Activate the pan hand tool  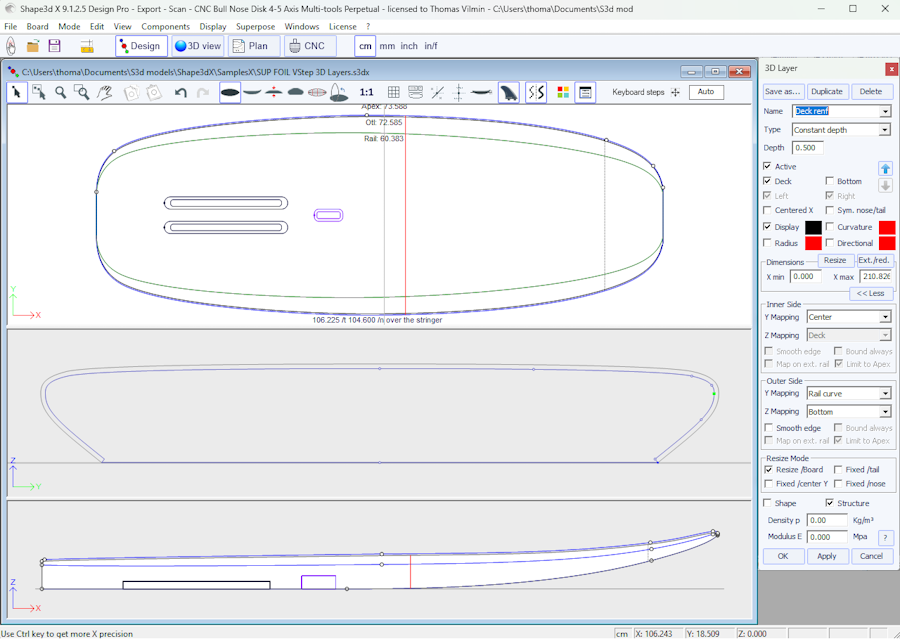tap(104, 93)
